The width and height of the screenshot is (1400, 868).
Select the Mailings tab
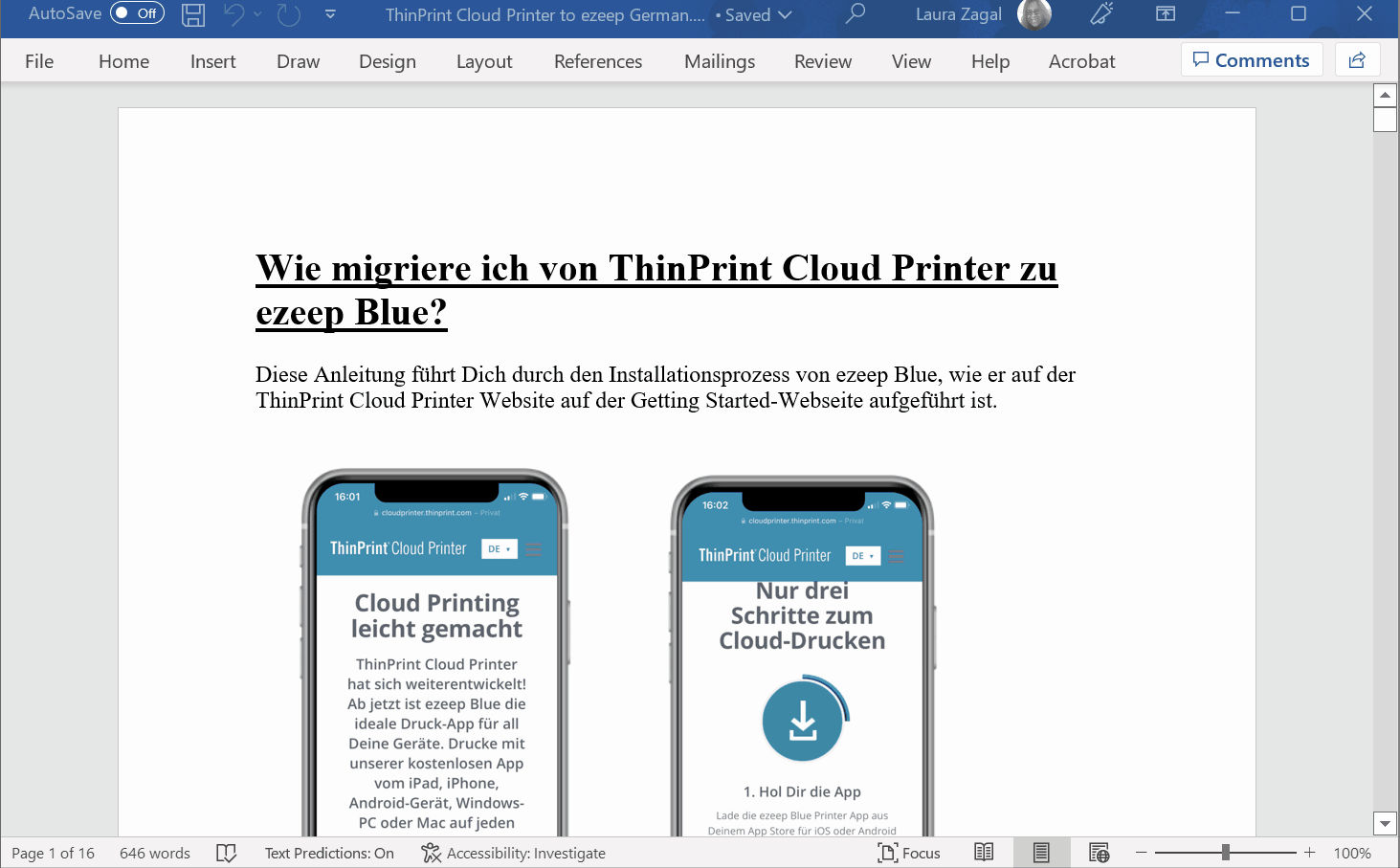720,61
